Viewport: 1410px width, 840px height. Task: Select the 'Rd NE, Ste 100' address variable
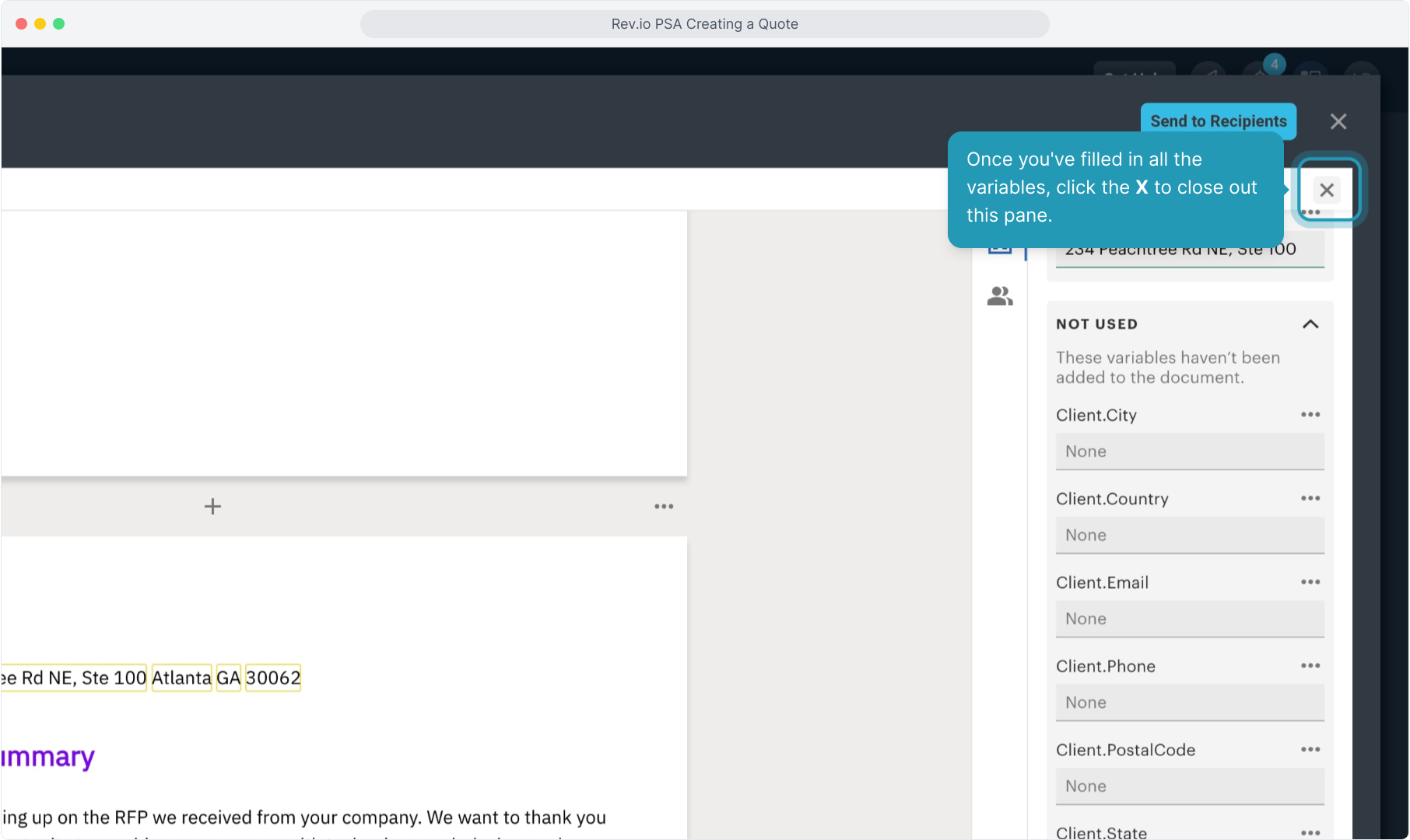(x=74, y=678)
